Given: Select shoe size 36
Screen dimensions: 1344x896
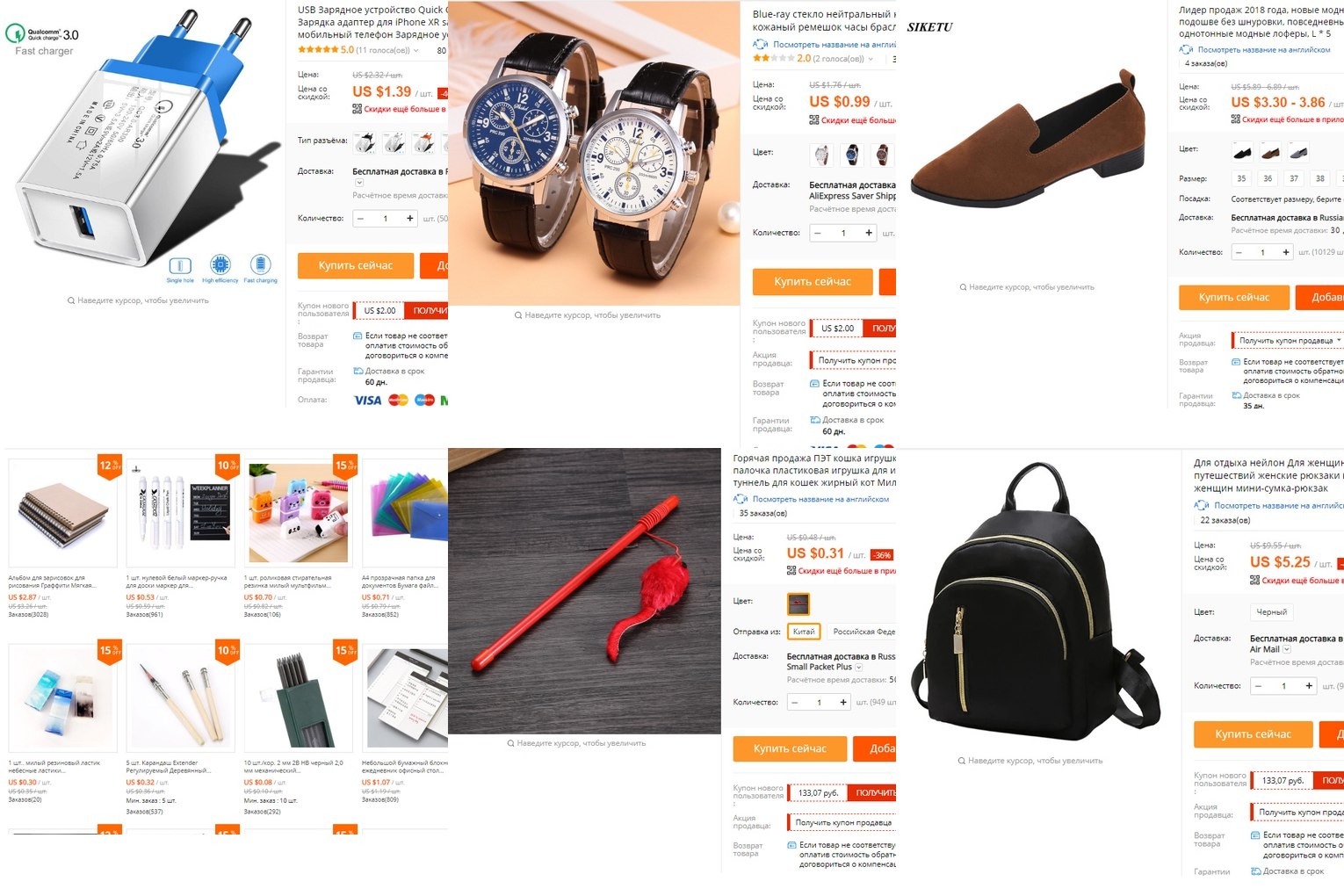Looking at the screenshot, I should [1268, 178].
